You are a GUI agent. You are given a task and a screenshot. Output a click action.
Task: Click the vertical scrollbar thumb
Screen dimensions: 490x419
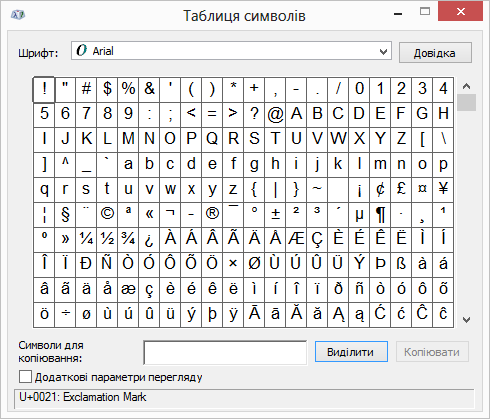[x=466, y=102]
